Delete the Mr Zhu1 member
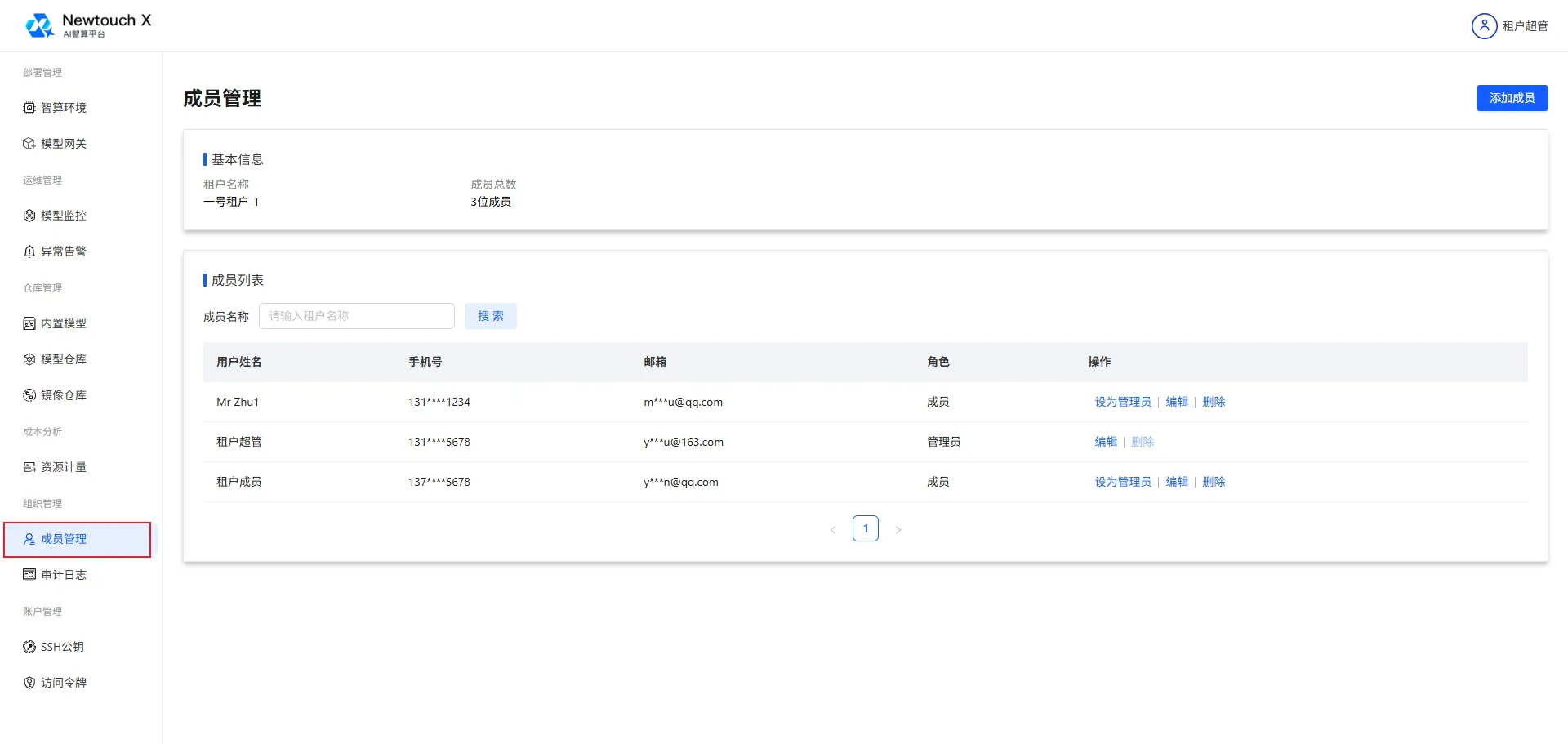This screenshot has height=744, width=1568. pos(1214,402)
